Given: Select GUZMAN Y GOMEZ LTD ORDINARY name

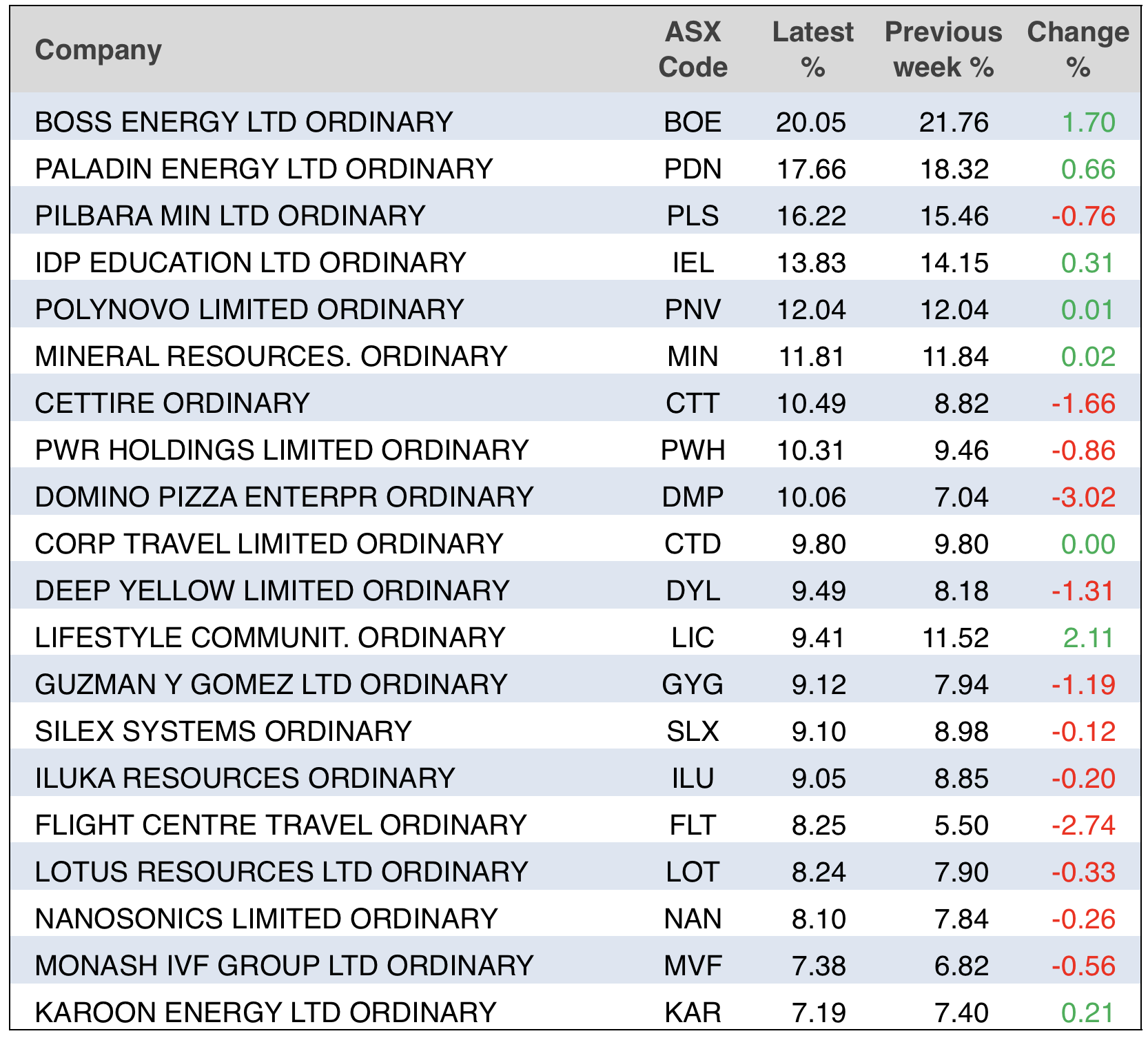Looking at the screenshot, I should 271,684.
